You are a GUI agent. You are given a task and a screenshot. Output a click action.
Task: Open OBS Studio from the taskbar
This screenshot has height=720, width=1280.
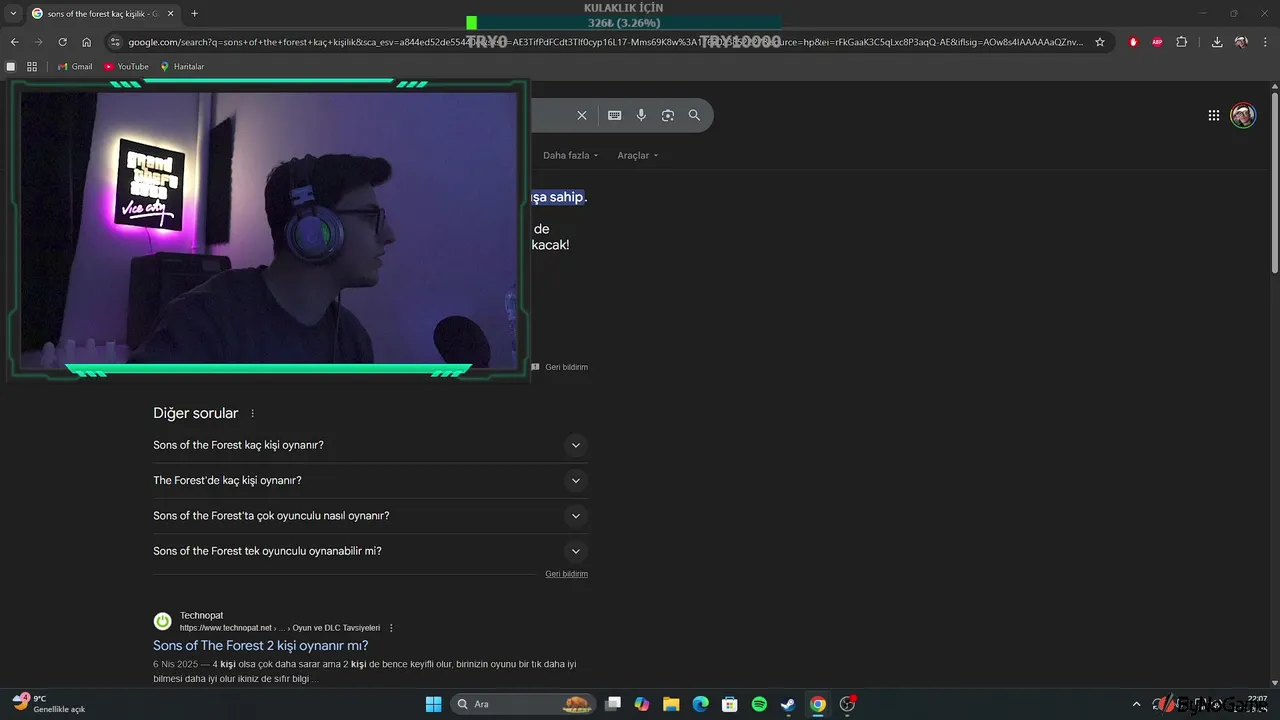coord(848,704)
